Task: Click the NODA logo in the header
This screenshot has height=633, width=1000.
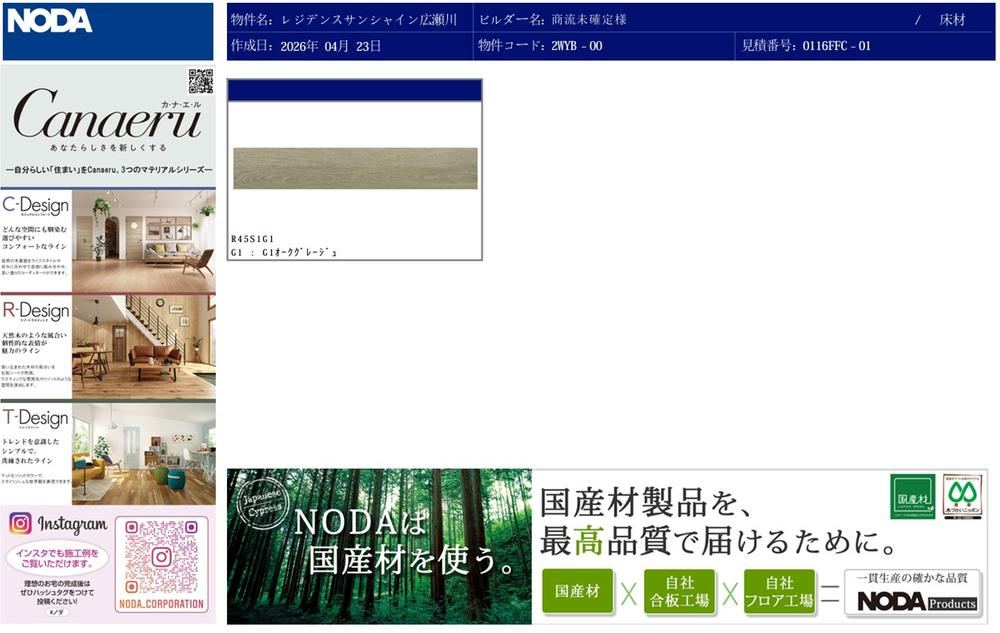Action: (x=49, y=20)
